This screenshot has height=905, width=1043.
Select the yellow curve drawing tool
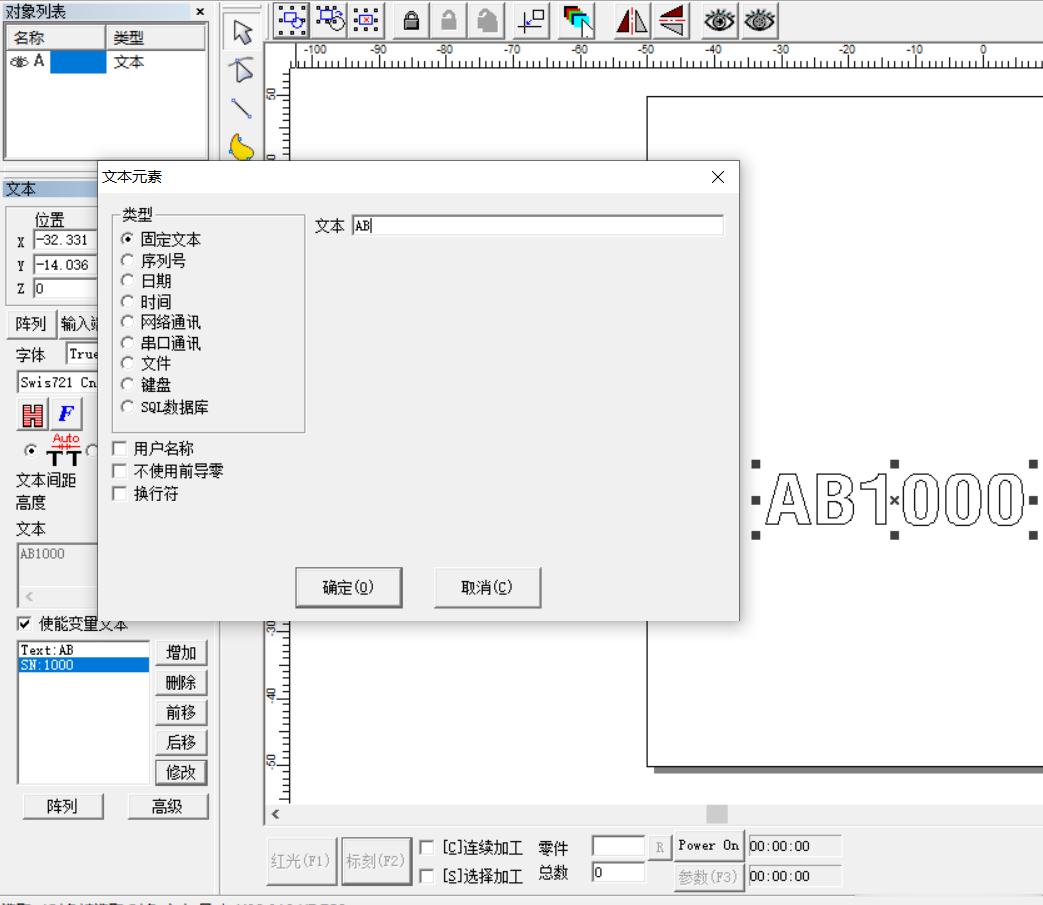click(242, 147)
